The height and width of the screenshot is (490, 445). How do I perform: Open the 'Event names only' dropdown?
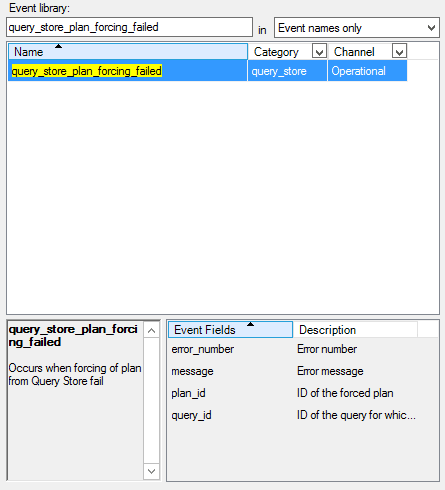(x=357, y=28)
